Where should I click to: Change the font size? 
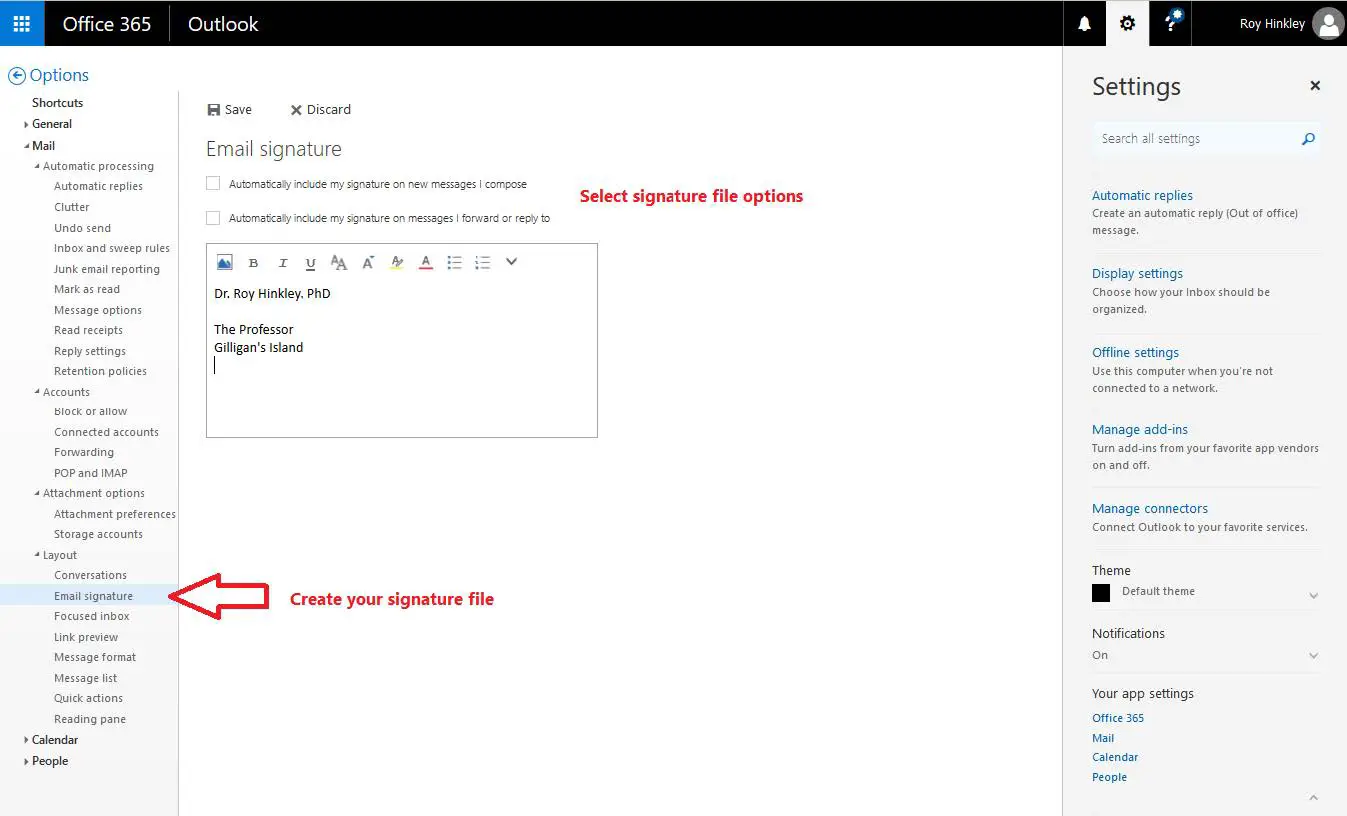pos(367,262)
